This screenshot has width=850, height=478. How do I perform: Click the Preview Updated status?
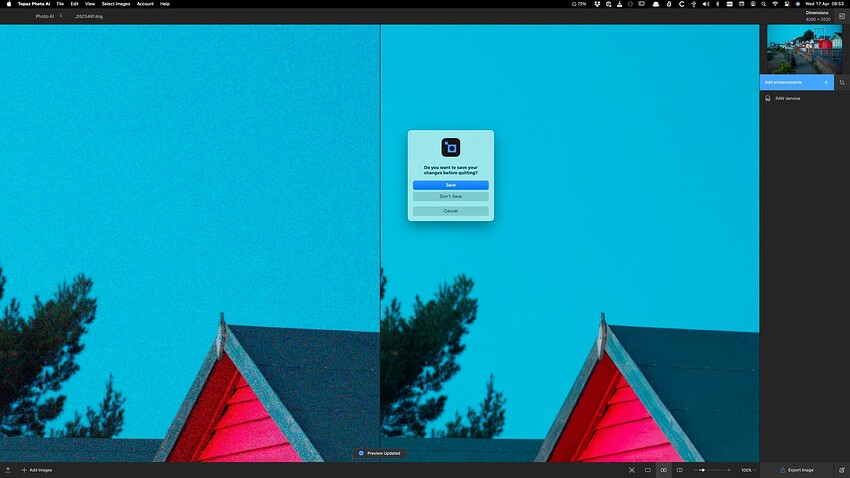[379, 453]
